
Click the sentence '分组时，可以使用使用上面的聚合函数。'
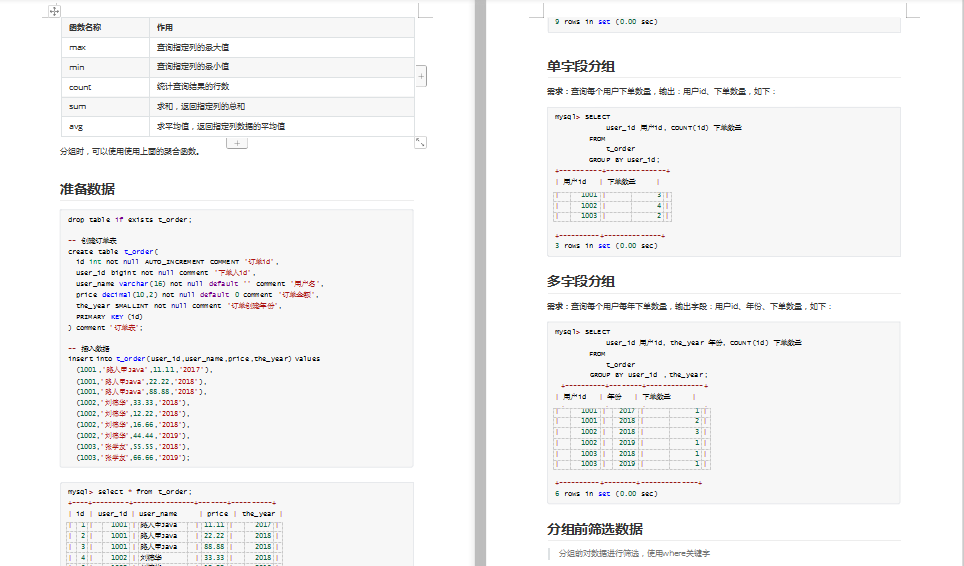130,151
